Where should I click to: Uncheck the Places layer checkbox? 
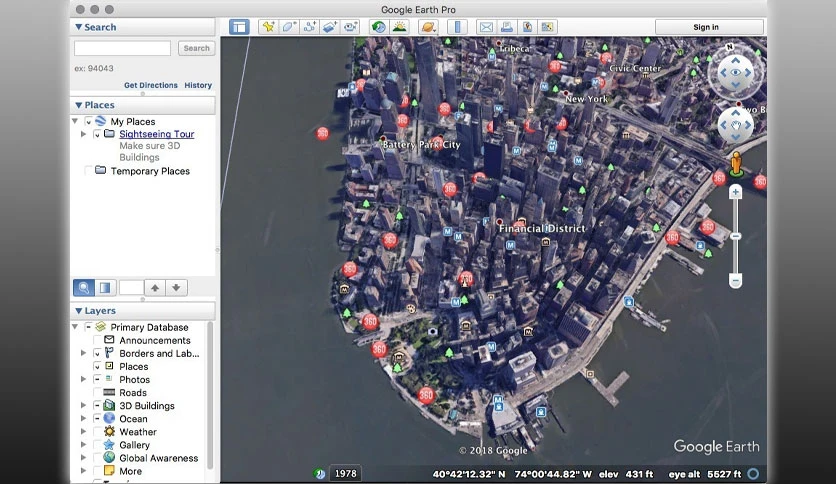click(x=97, y=366)
